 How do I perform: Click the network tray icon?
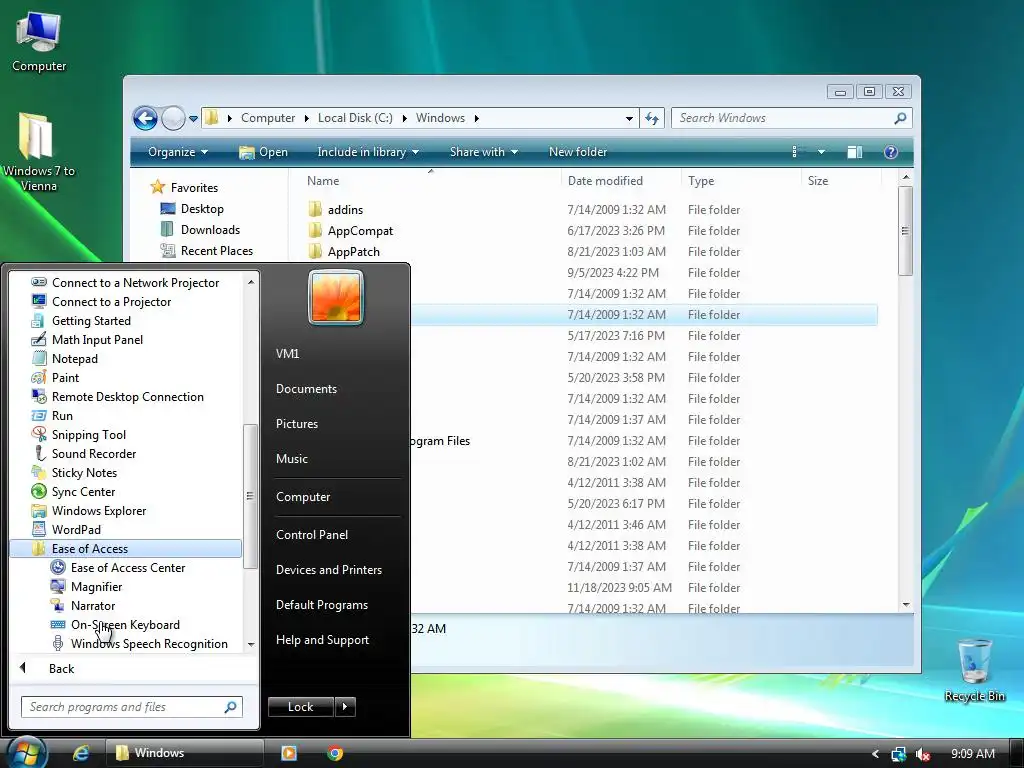[x=899, y=754]
